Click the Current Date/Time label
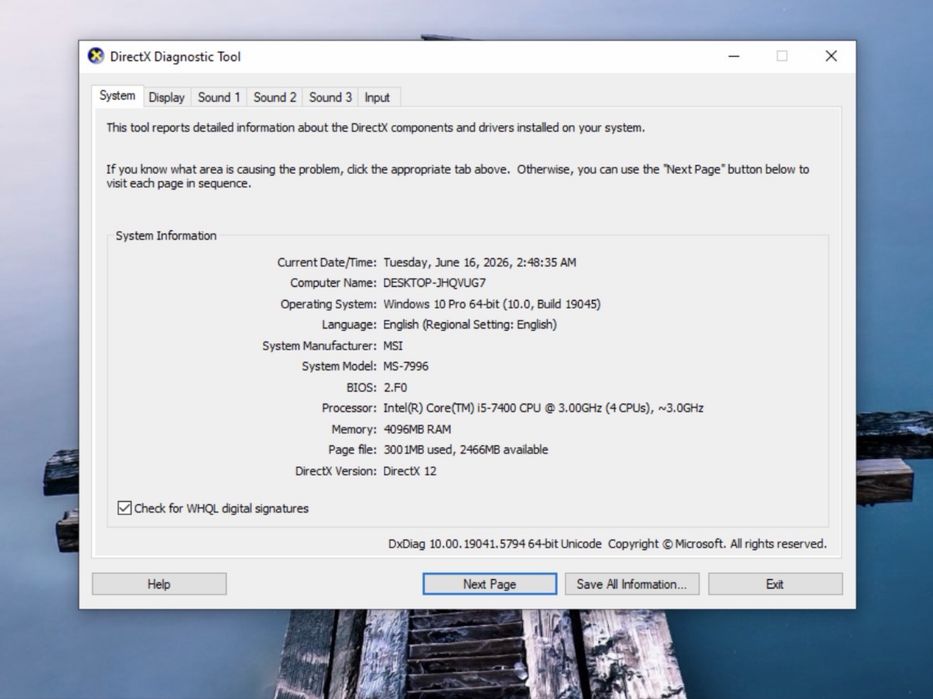 [x=327, y=262]
